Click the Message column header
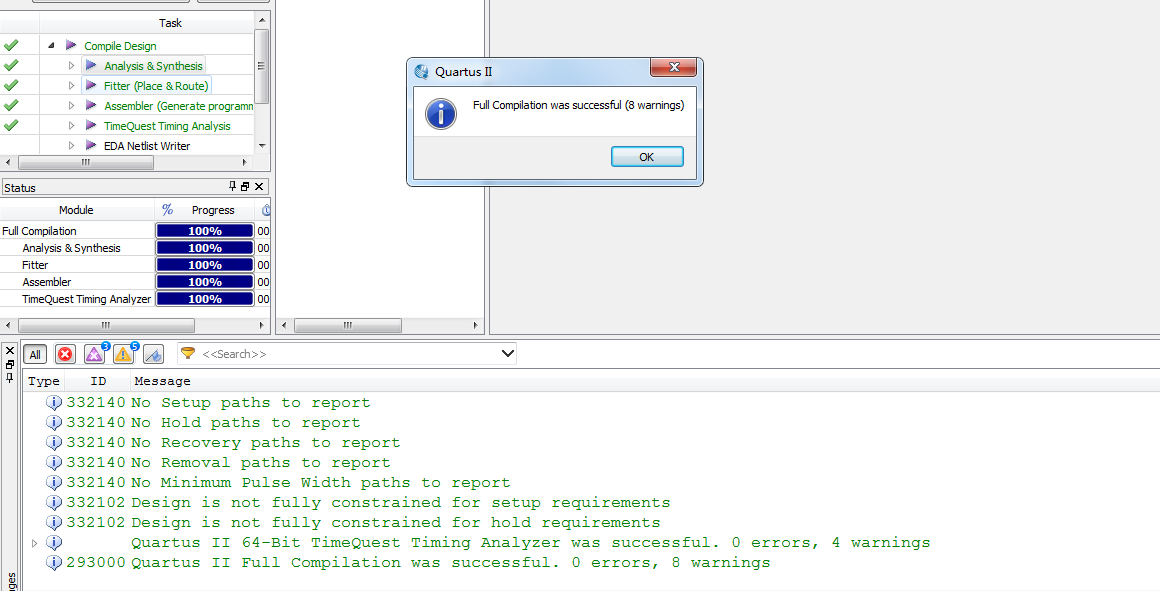Image resolution: width=1160 pixels, height=591 pixels. pos(162,382)
